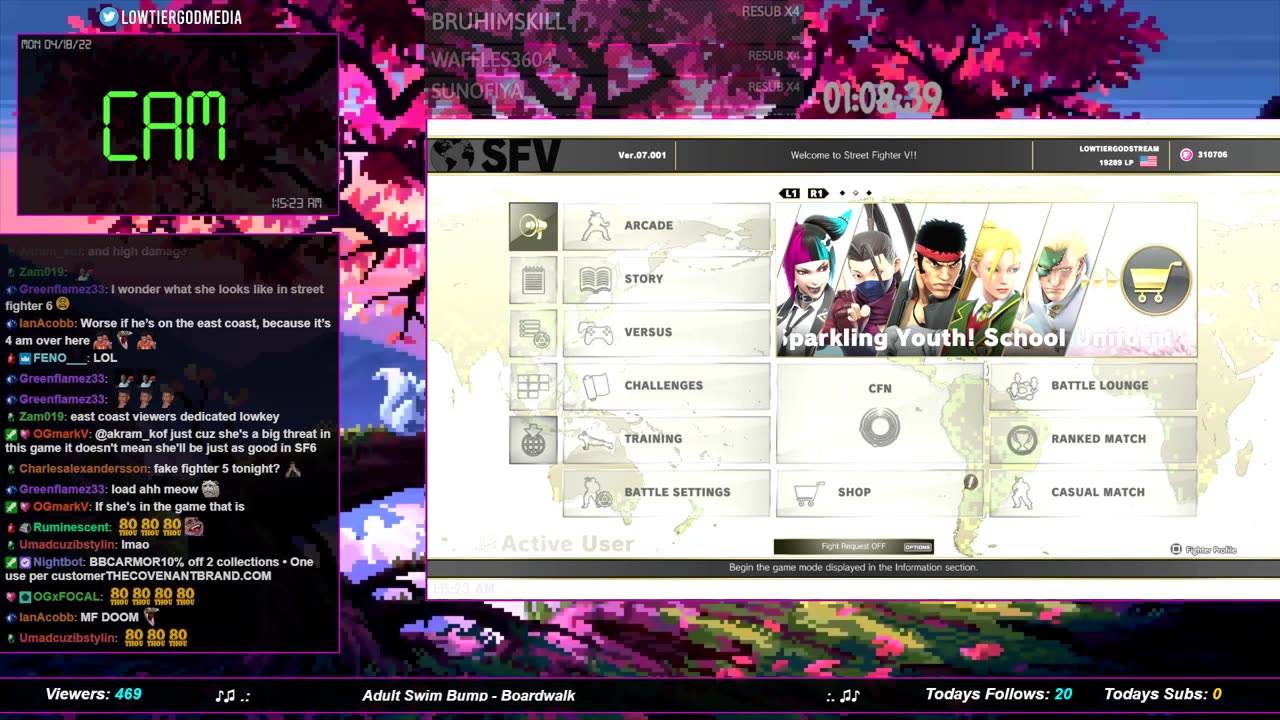Click the Fight Money coin icon
This screenshot has height=720, width=1280.
(x=1186, y=155)
